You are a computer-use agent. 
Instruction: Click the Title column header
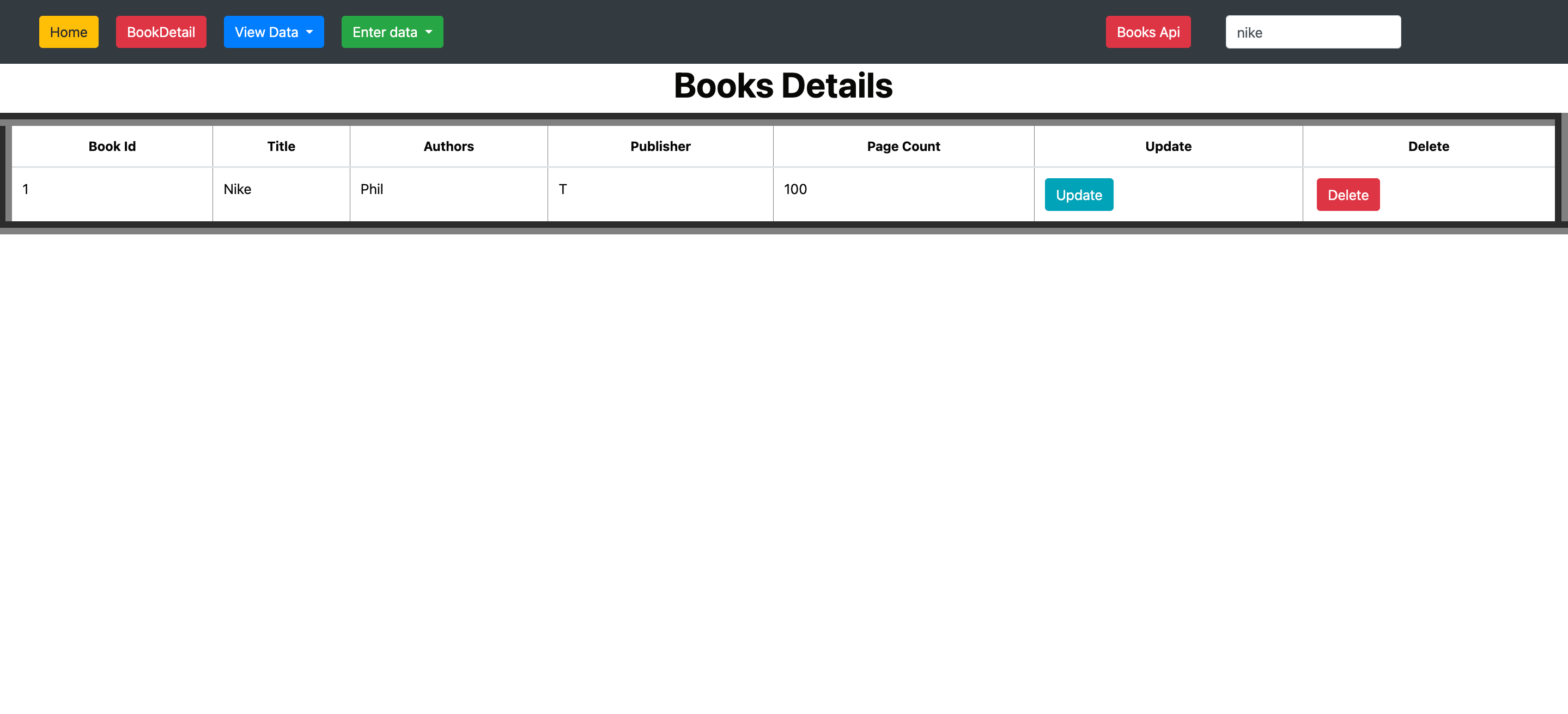click(281, 146)
